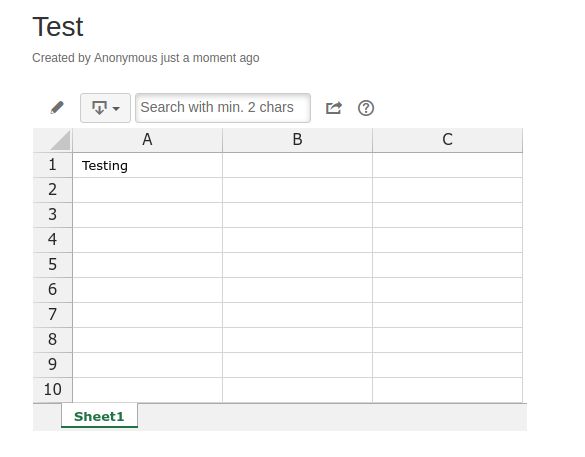
Task: Click the pencil edit icon
Action: 57,108
